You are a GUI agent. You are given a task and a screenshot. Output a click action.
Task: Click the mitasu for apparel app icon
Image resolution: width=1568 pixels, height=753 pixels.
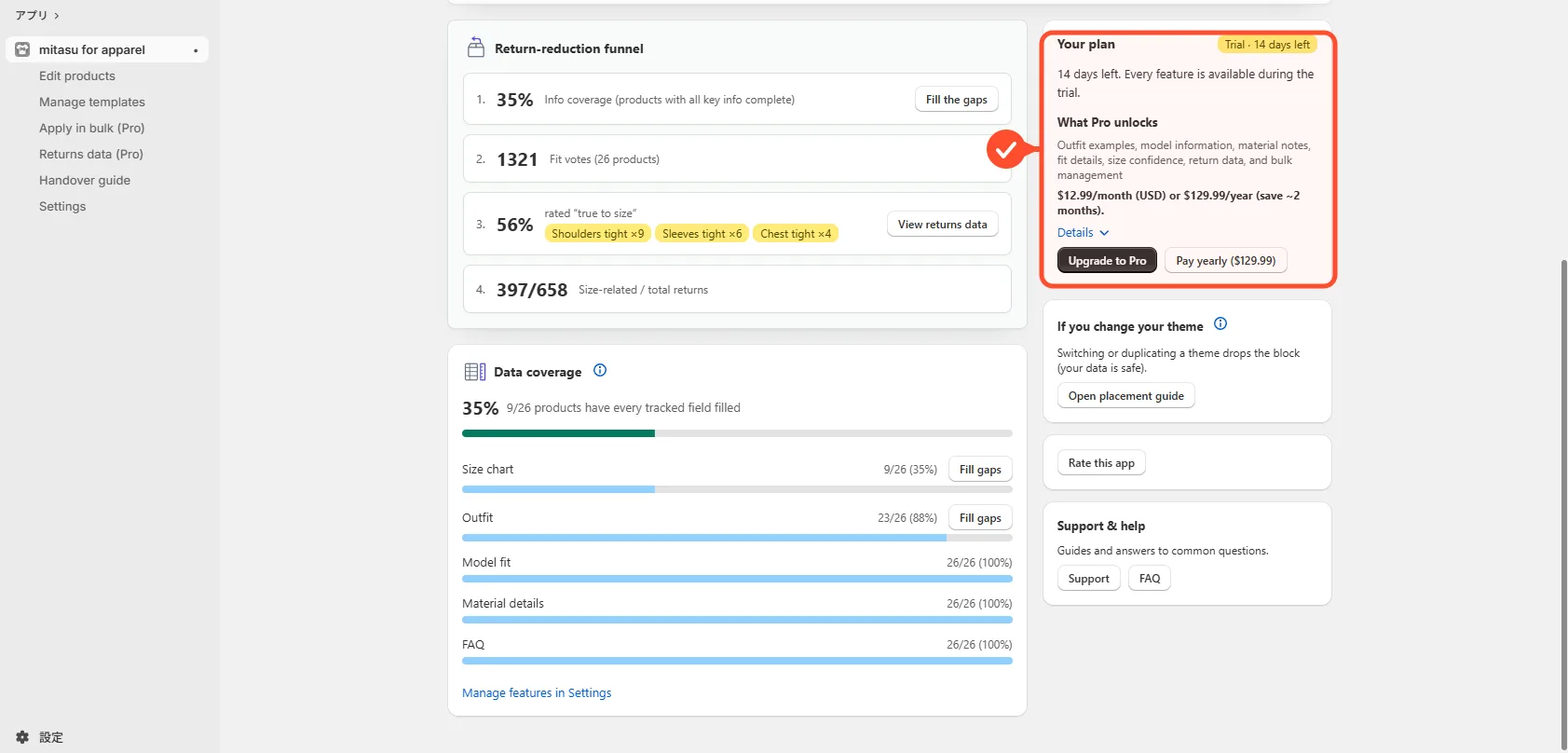click(x=22, y=49)
